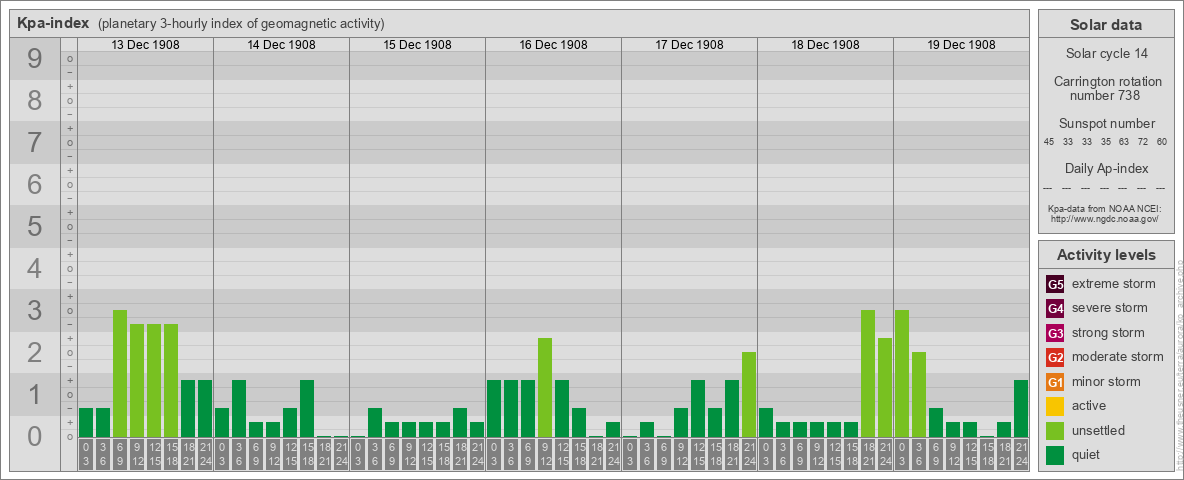The width and height of the screenshot is (1184, 480).
Task: Click the Kp scale number 4
Action: point(35,268)
